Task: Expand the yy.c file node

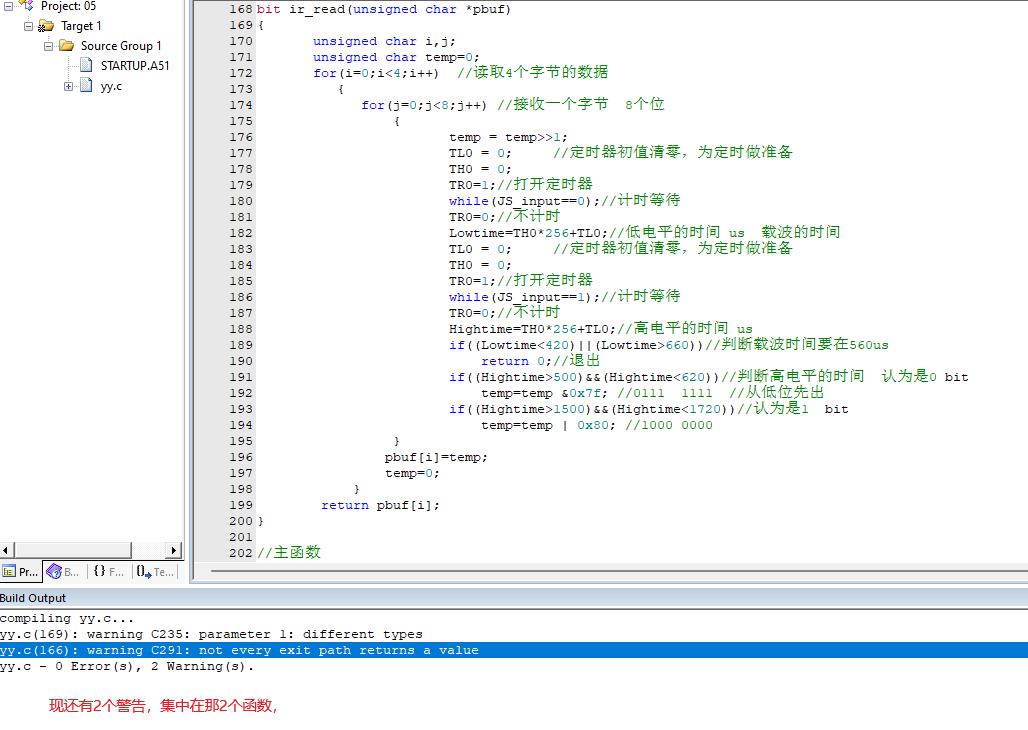Action: pyautogui.click(x=69, y=86)
